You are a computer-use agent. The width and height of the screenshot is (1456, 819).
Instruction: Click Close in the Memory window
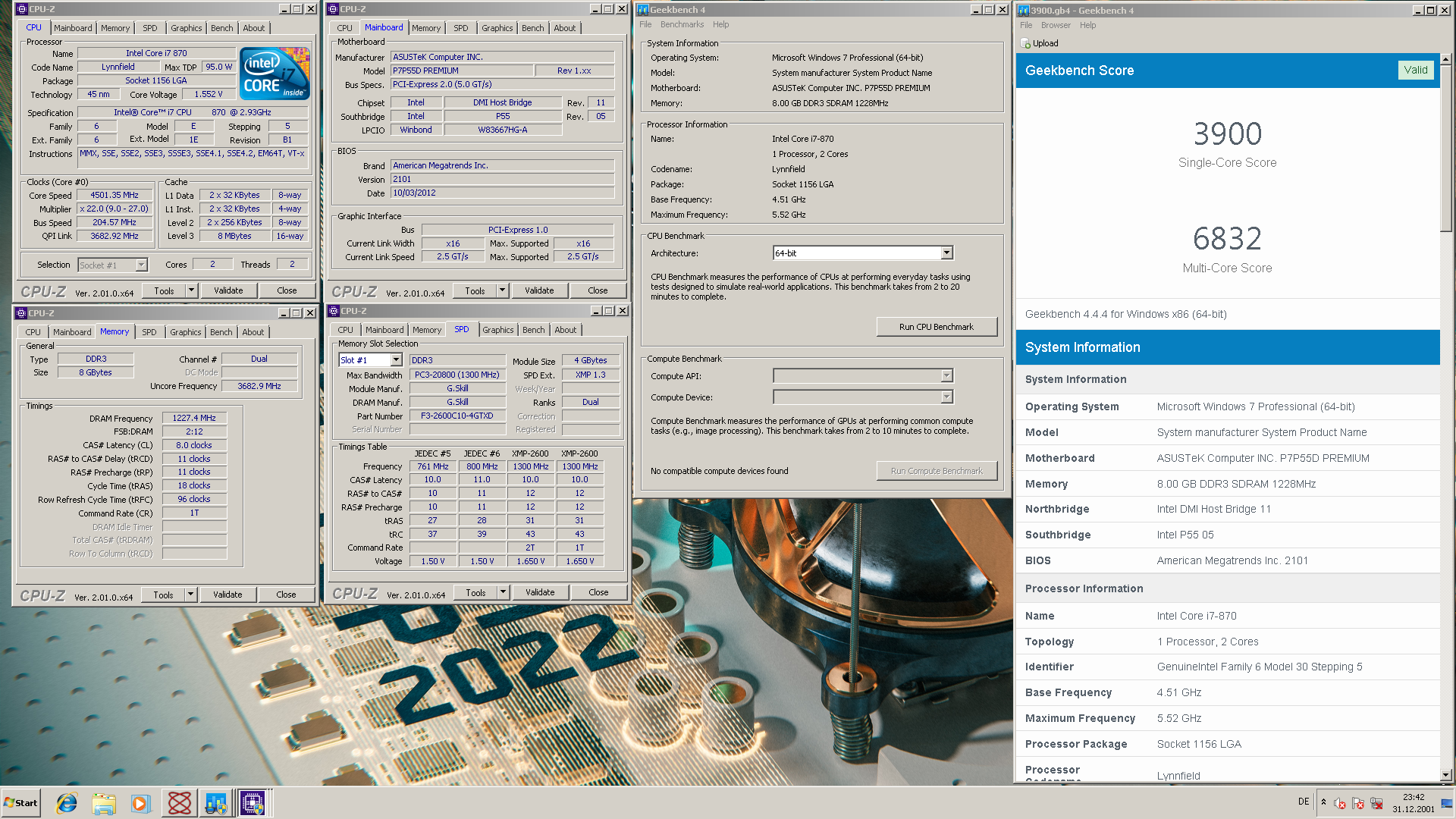286,595
